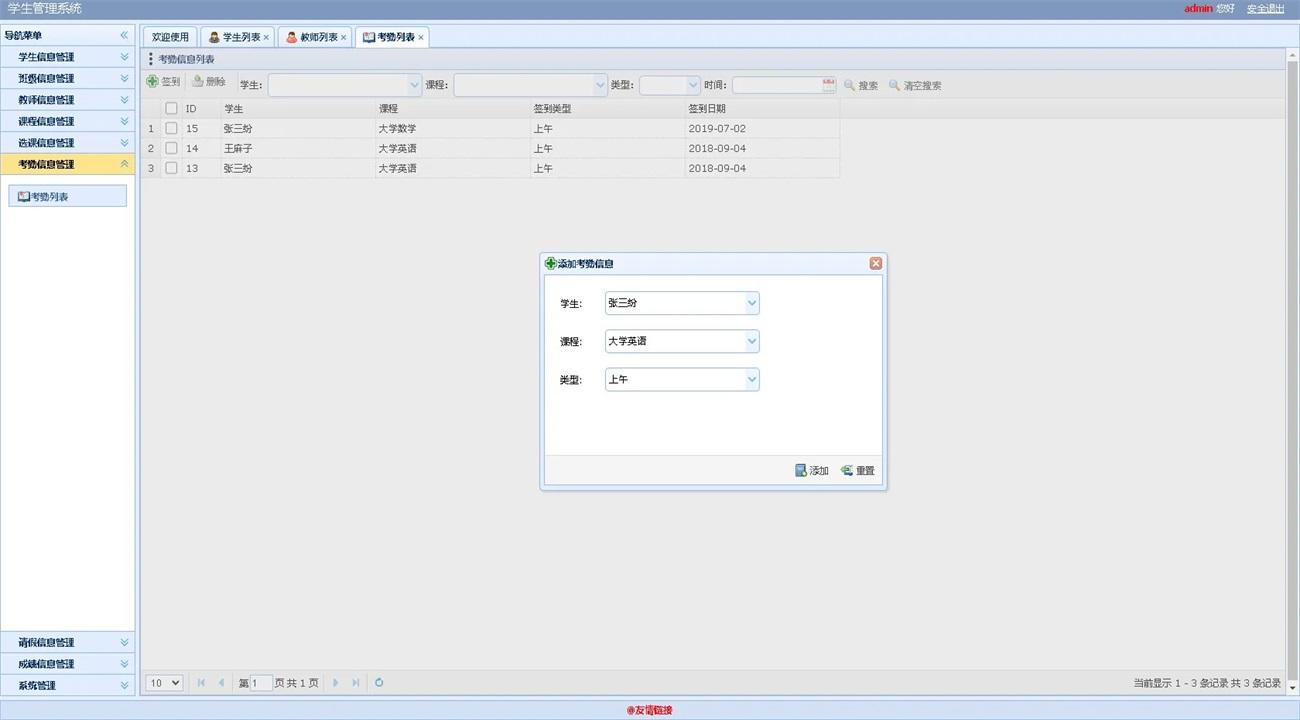This screenshot has width=1300, height=720.
Task: Expand the 系统管理 menu section
Action: tap(67, 685)
